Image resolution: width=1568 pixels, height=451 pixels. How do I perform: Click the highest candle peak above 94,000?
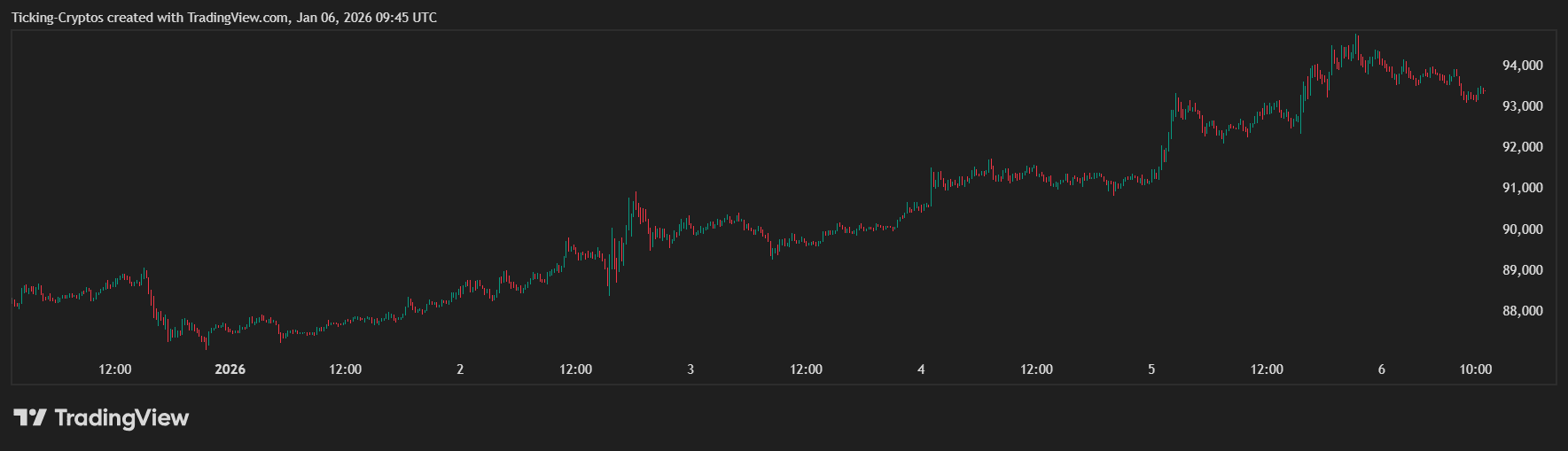coord(1356,37)
